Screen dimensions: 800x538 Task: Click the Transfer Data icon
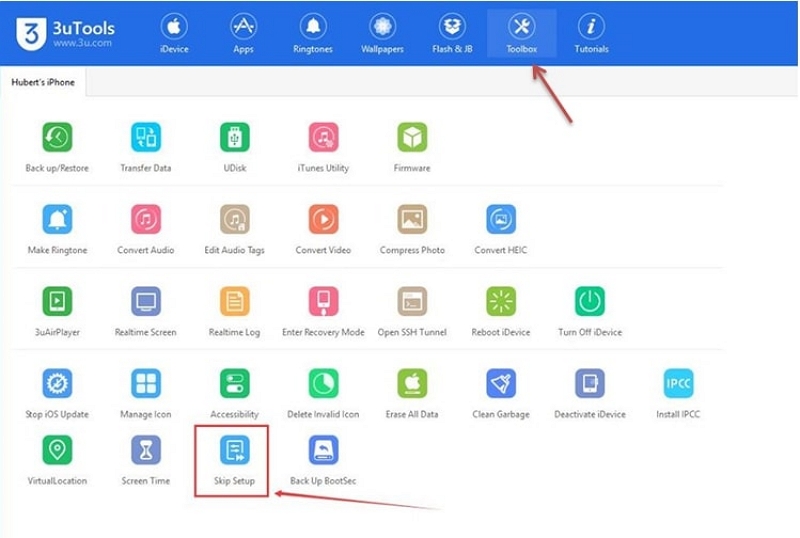tap(146, 138)
